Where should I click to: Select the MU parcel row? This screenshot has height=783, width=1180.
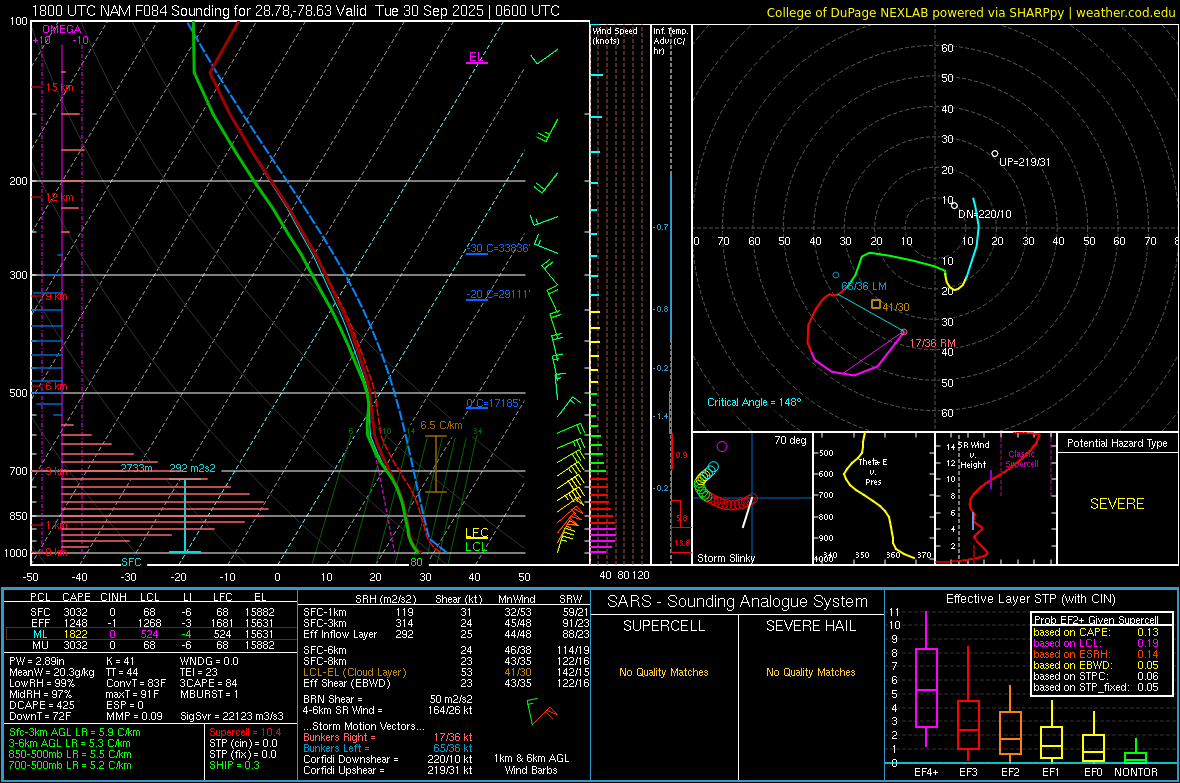click(149, 645)
